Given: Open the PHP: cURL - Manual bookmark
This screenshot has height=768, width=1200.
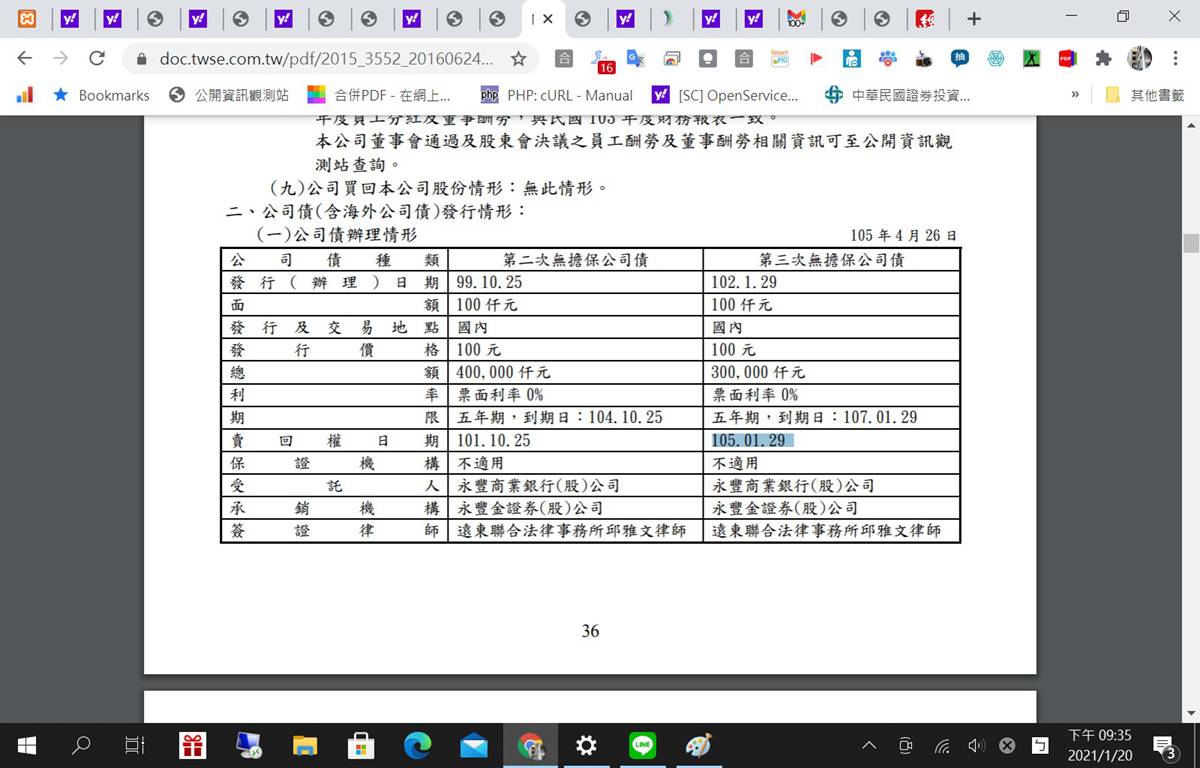Looking at the screenshot, I should 557,95.
